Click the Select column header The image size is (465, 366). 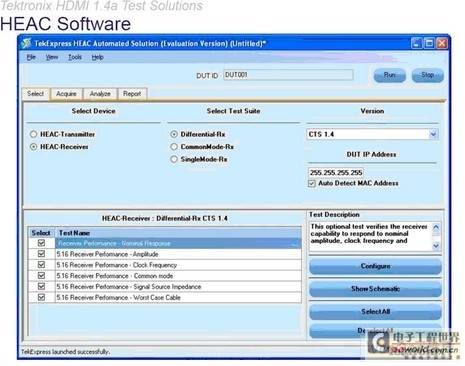41,233
